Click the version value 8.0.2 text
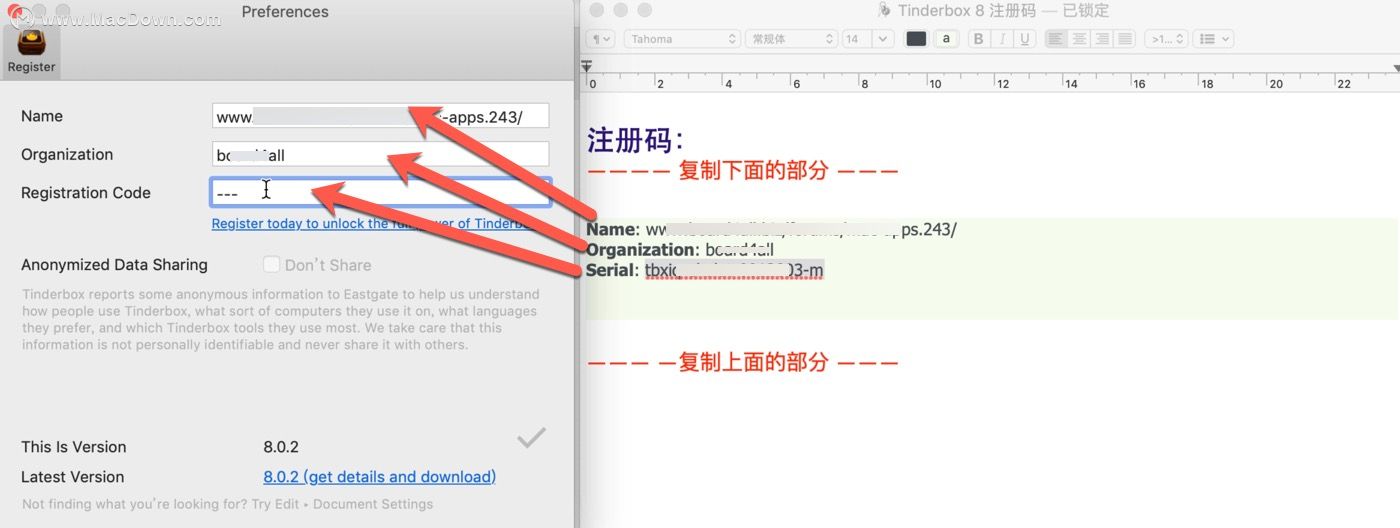 tap(281, 447)
